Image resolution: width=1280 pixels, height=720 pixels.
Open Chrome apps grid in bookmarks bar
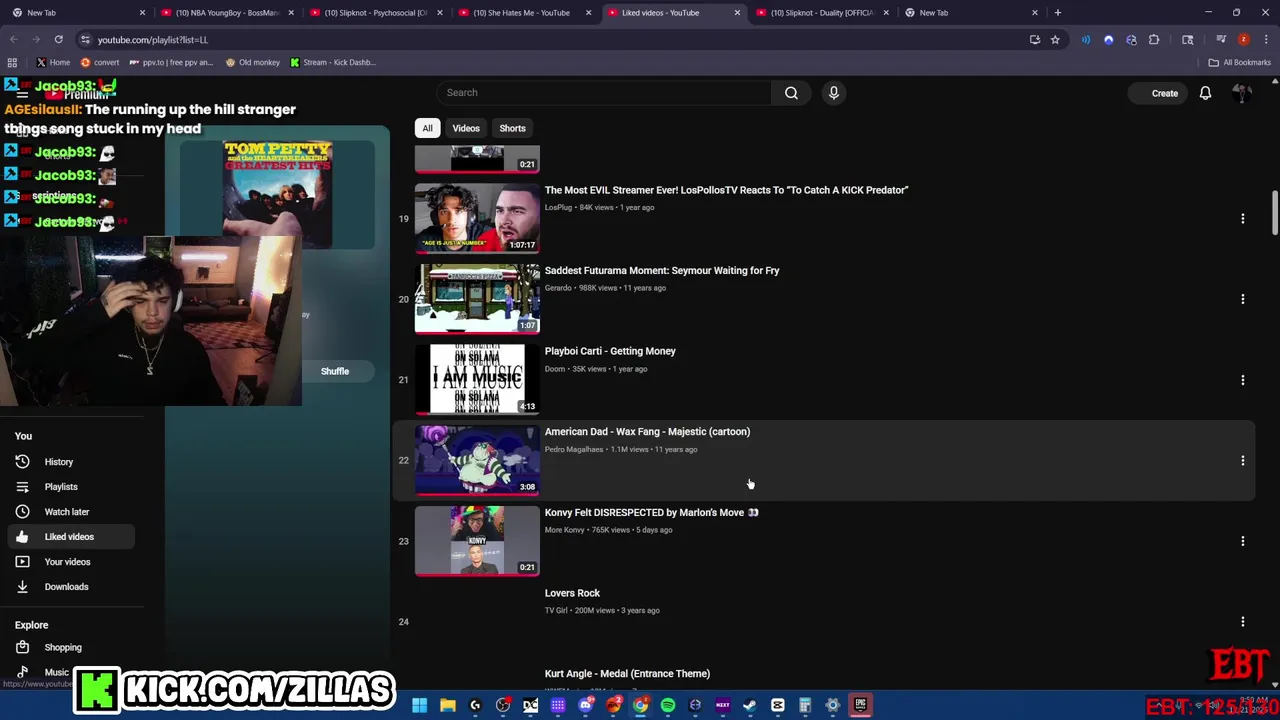tap(12, 62)
